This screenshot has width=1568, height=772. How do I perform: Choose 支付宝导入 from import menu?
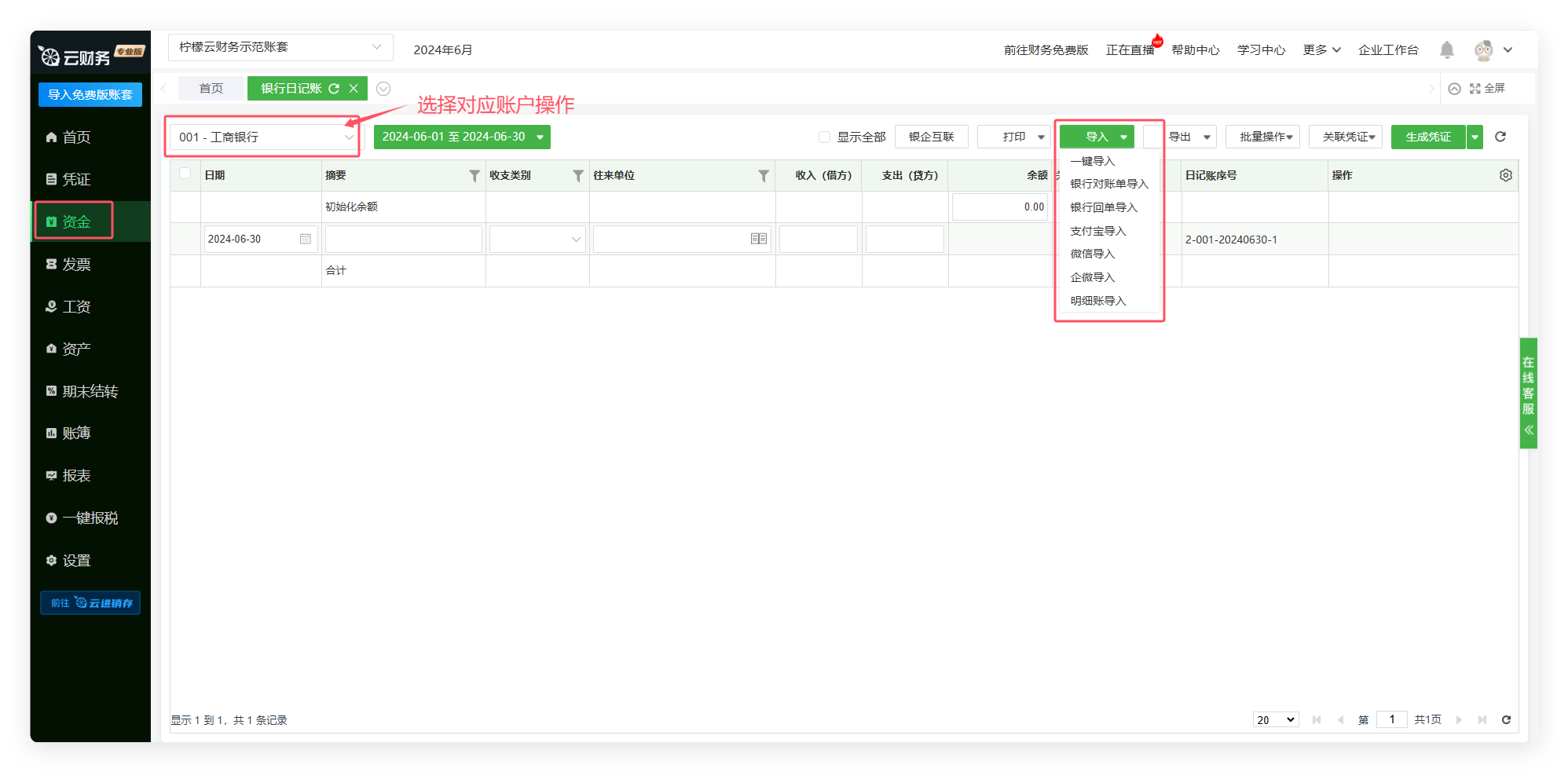click(1097, 231)
